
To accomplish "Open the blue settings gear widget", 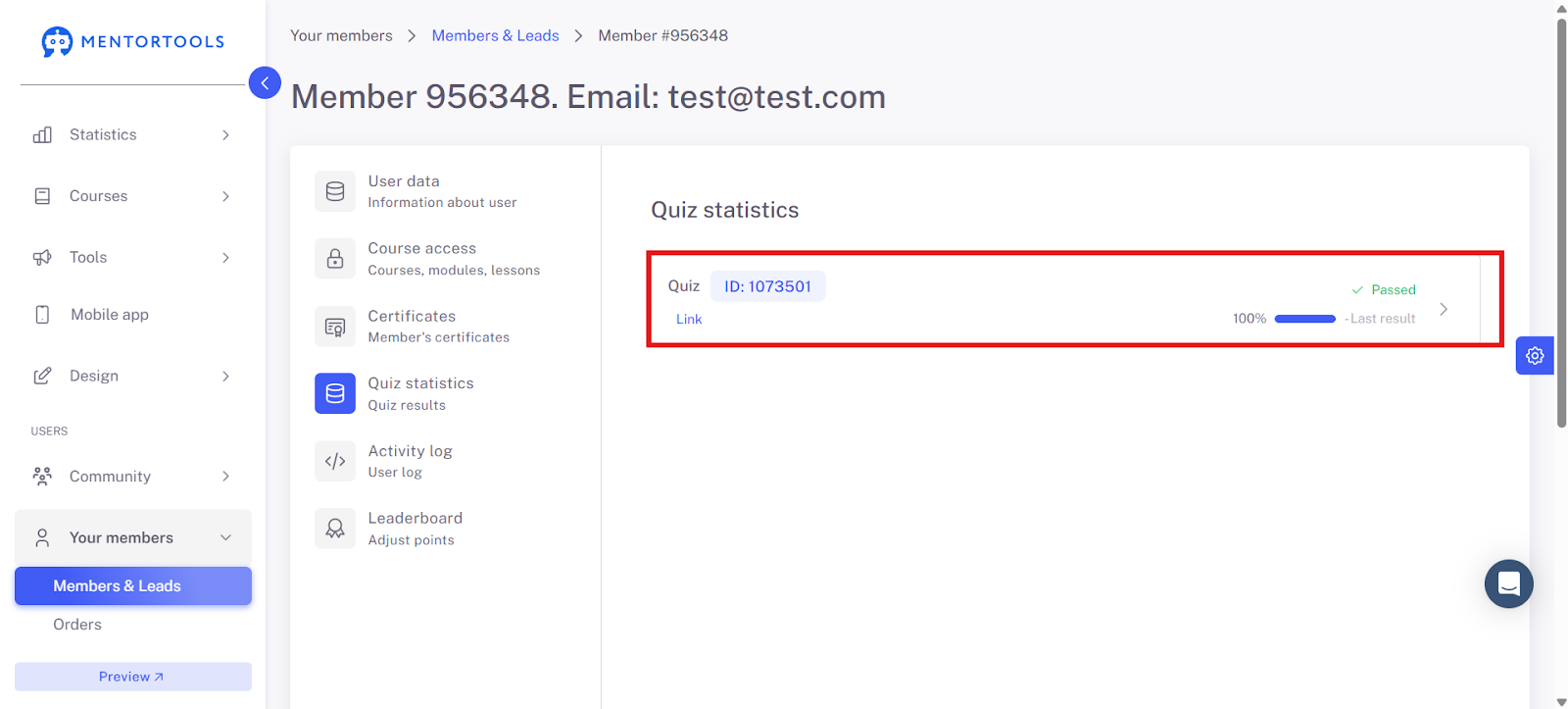I will pos(1535,356).
